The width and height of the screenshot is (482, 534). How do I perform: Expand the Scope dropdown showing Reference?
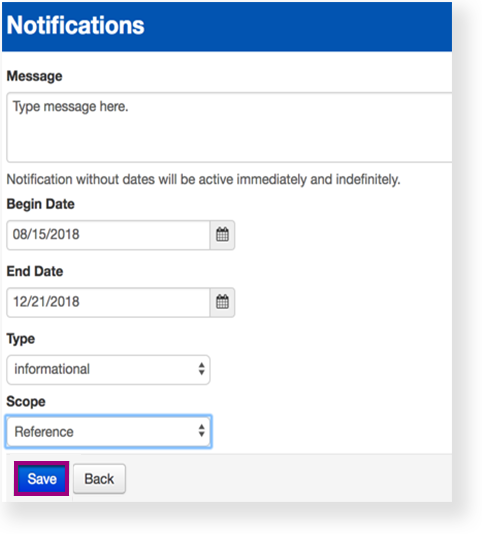pos(108,431)
